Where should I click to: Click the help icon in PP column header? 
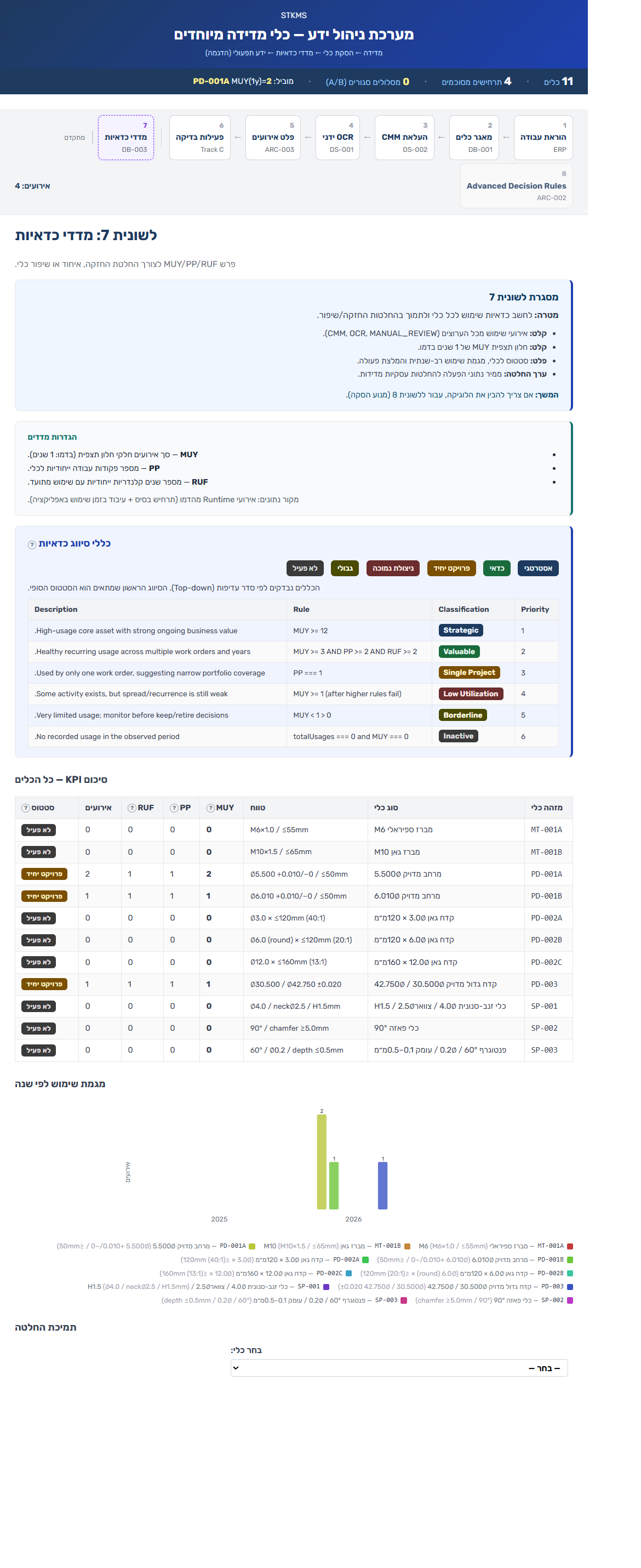click(174, 808)
